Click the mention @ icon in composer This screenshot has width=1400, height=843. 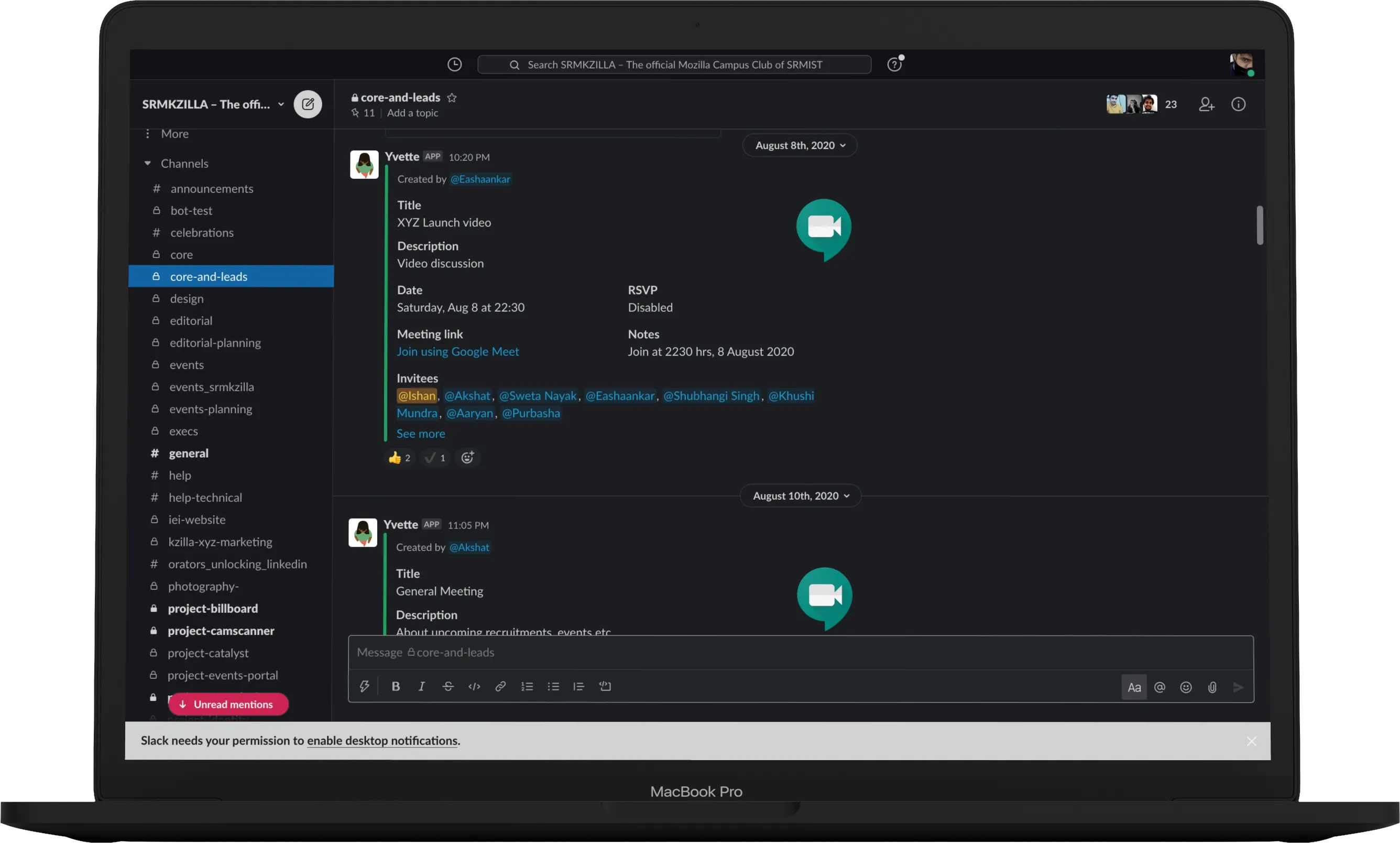1160,687
